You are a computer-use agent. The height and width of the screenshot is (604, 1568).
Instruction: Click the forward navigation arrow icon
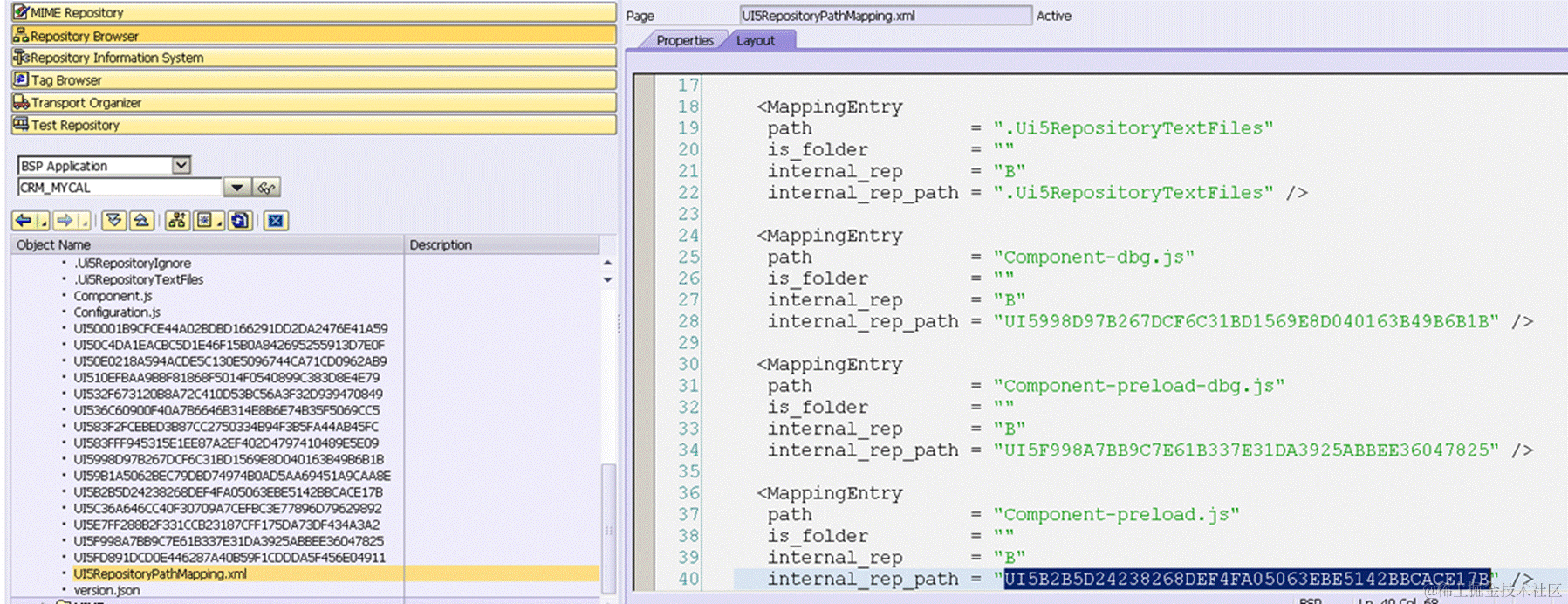point(65,221)
